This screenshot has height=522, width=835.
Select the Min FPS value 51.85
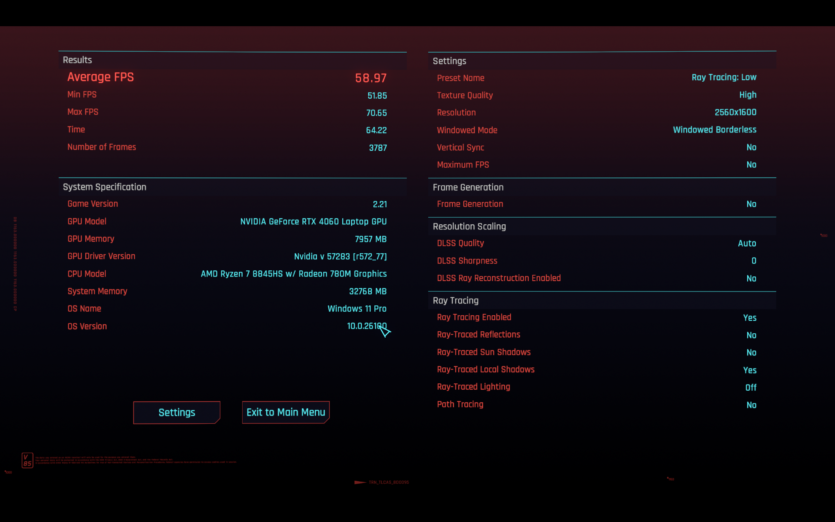377,96
